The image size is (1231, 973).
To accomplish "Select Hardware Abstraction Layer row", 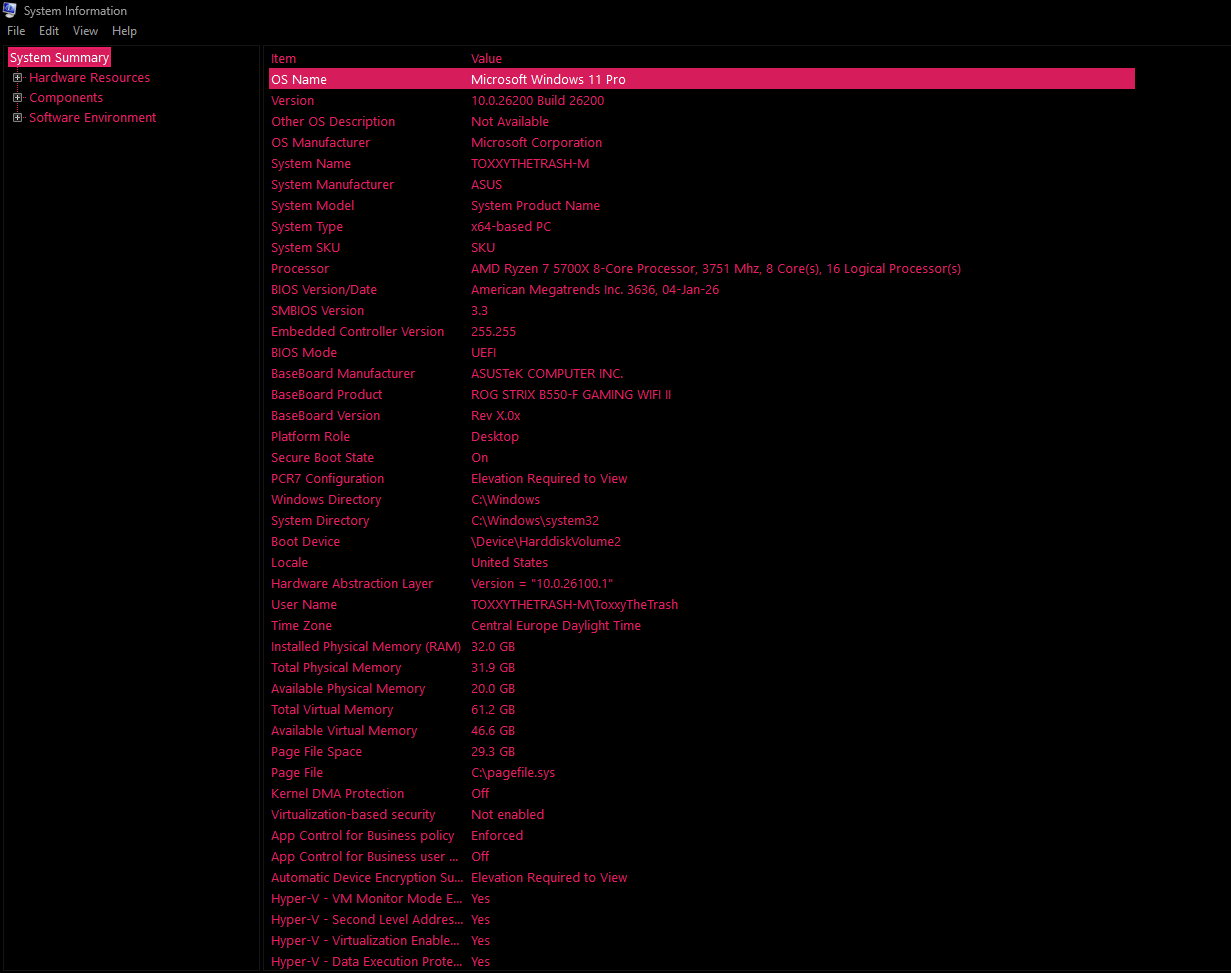I will click(702, 584).
